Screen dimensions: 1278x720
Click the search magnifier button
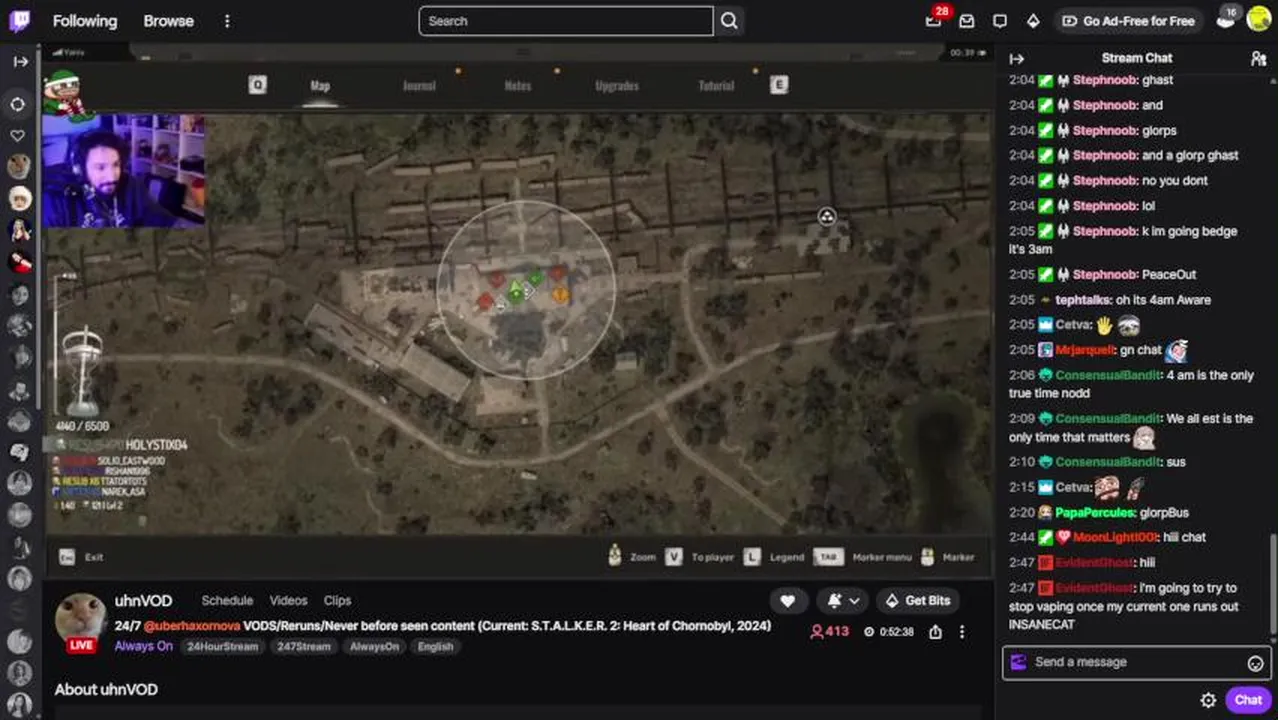(729, 21)
